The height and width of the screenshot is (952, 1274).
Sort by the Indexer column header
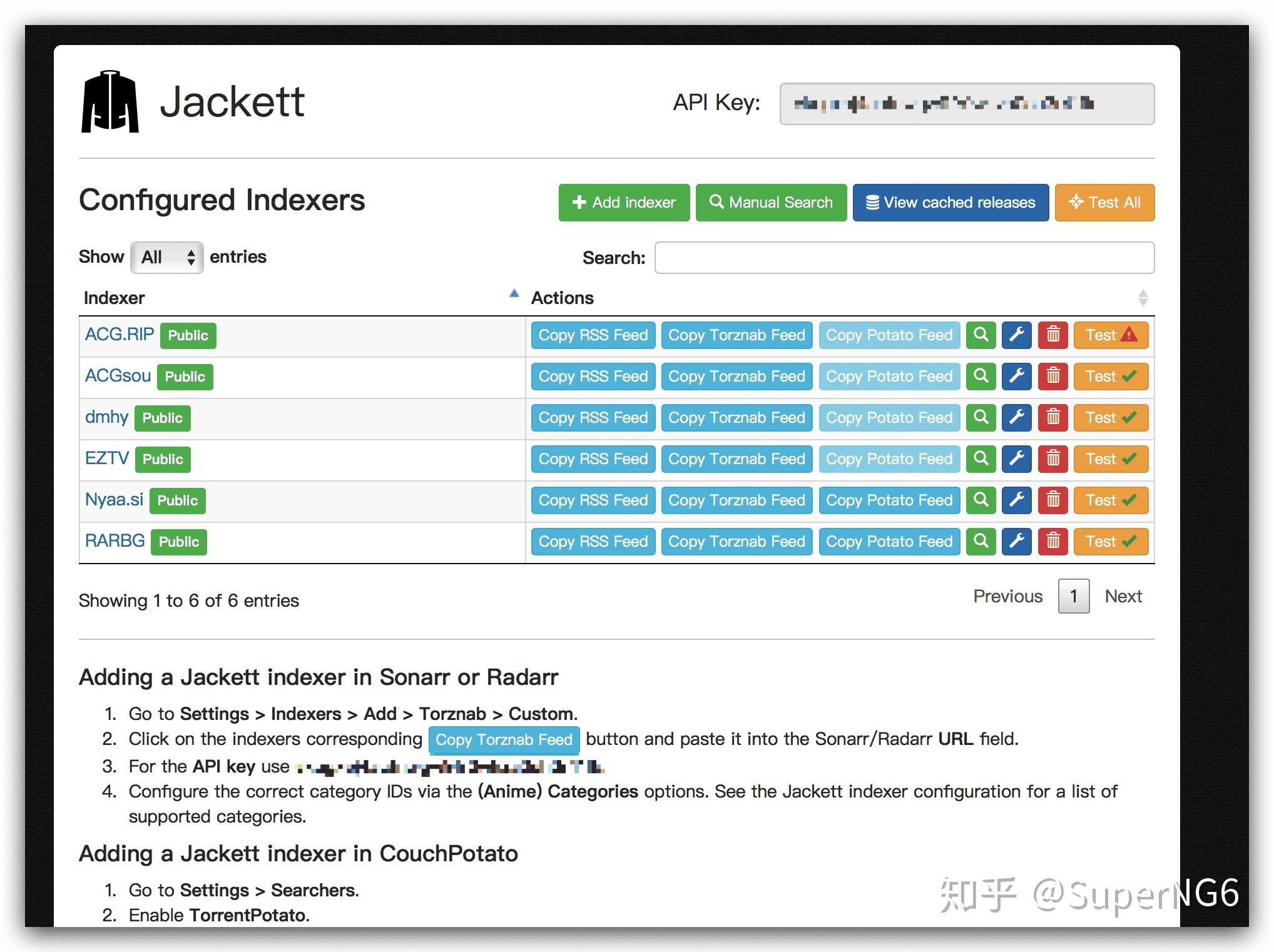(114, 298)
